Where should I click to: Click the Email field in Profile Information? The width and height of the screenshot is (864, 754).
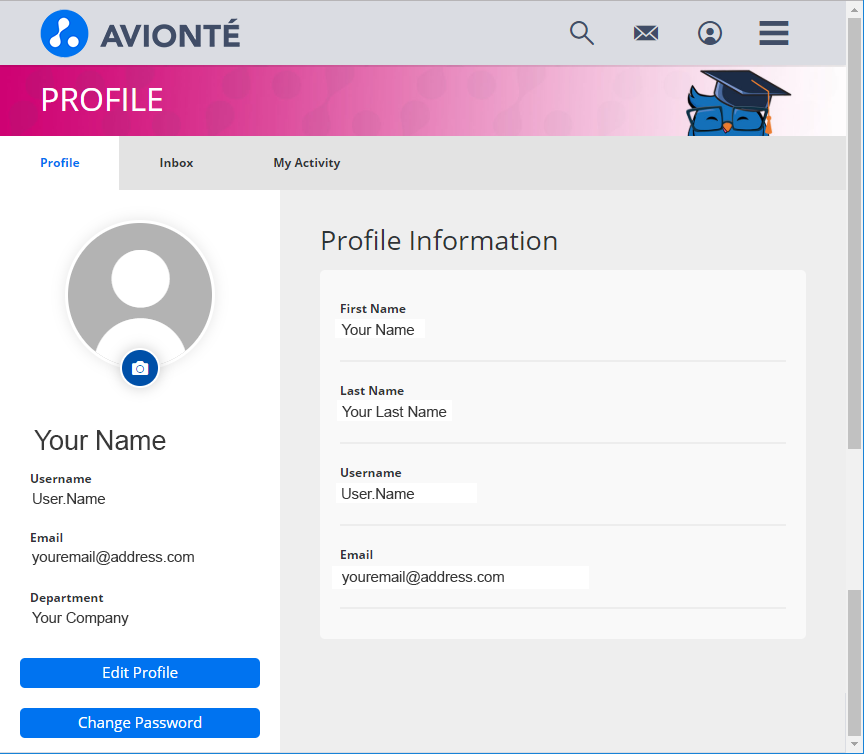pyautogui.click(x=461, y=577)
